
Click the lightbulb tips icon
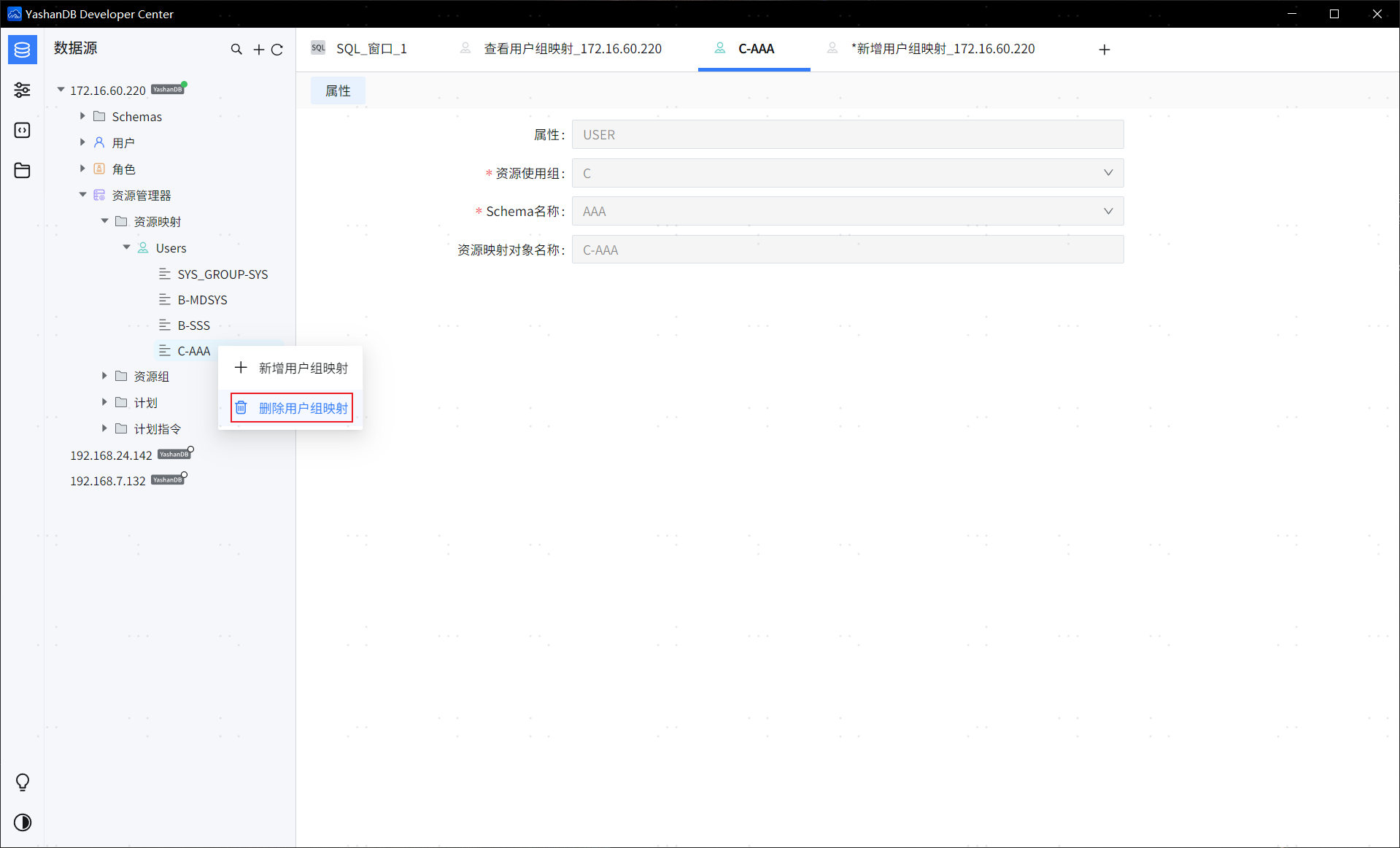tap(23, 782)
